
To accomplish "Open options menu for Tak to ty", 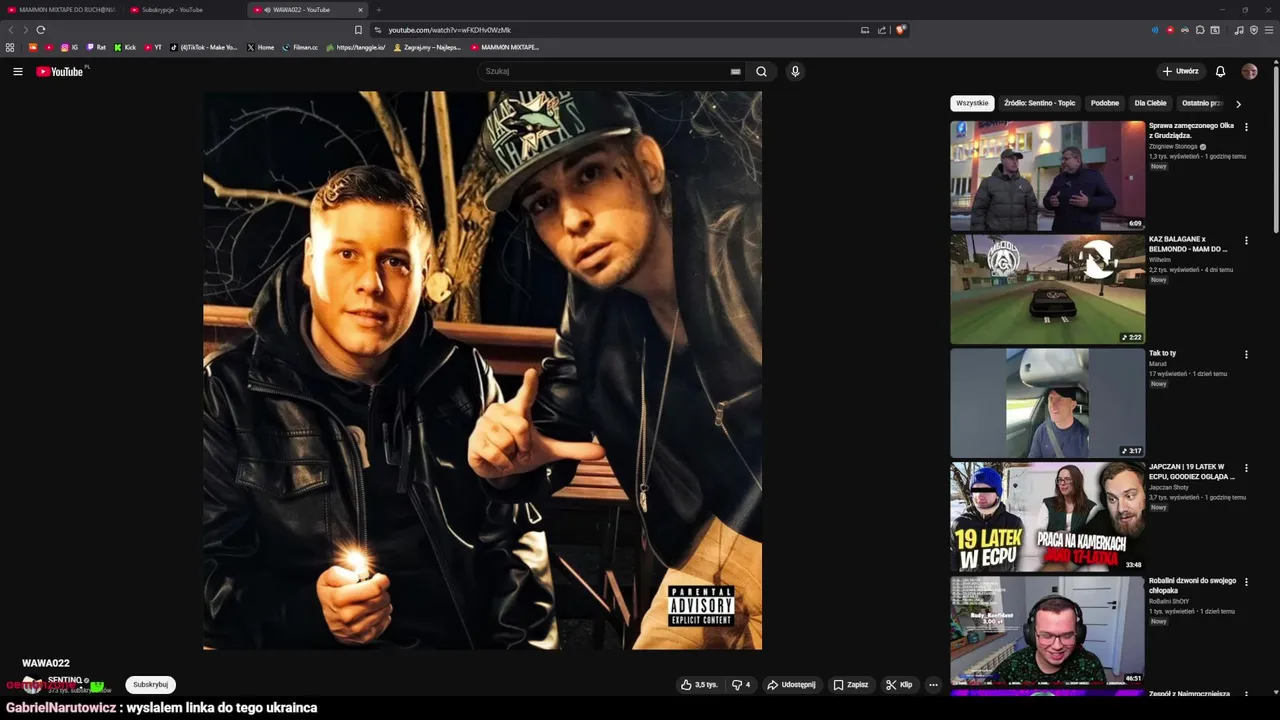I will [x=1246, y=354].
